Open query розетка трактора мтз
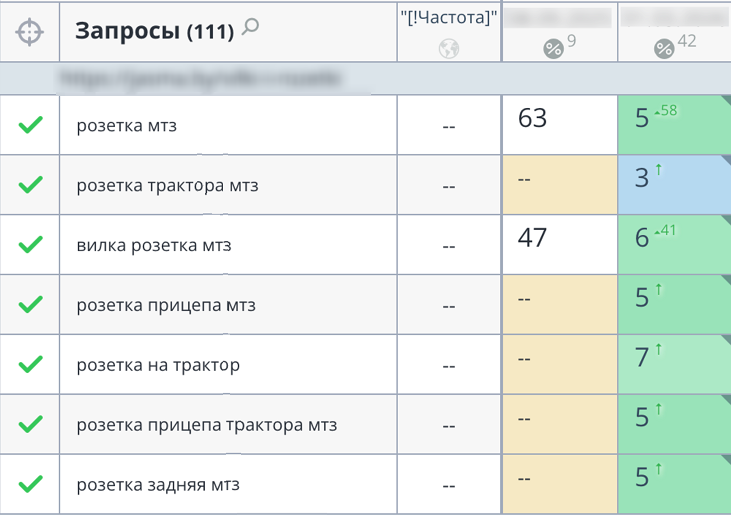731x515 pixels. click(x=167, y=185)
